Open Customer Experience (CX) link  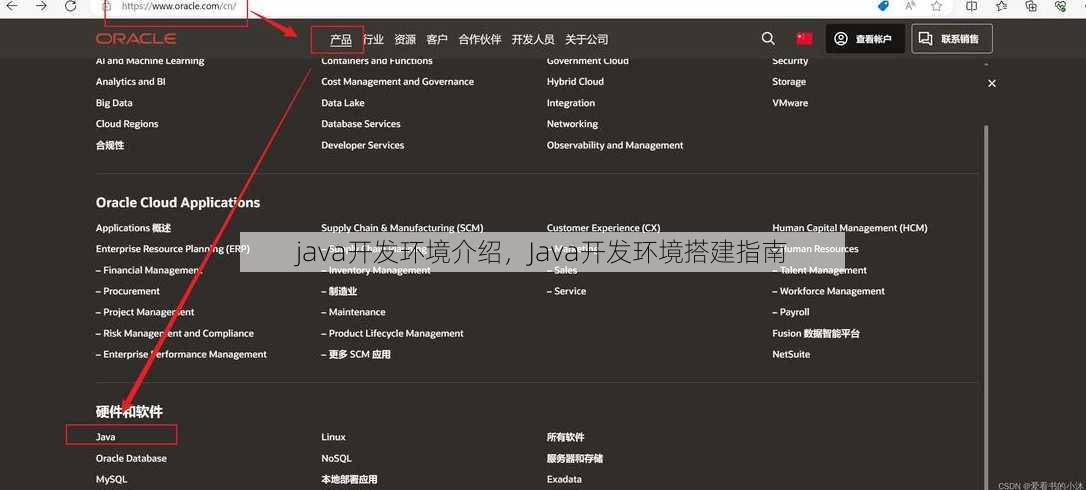(603, 228)
